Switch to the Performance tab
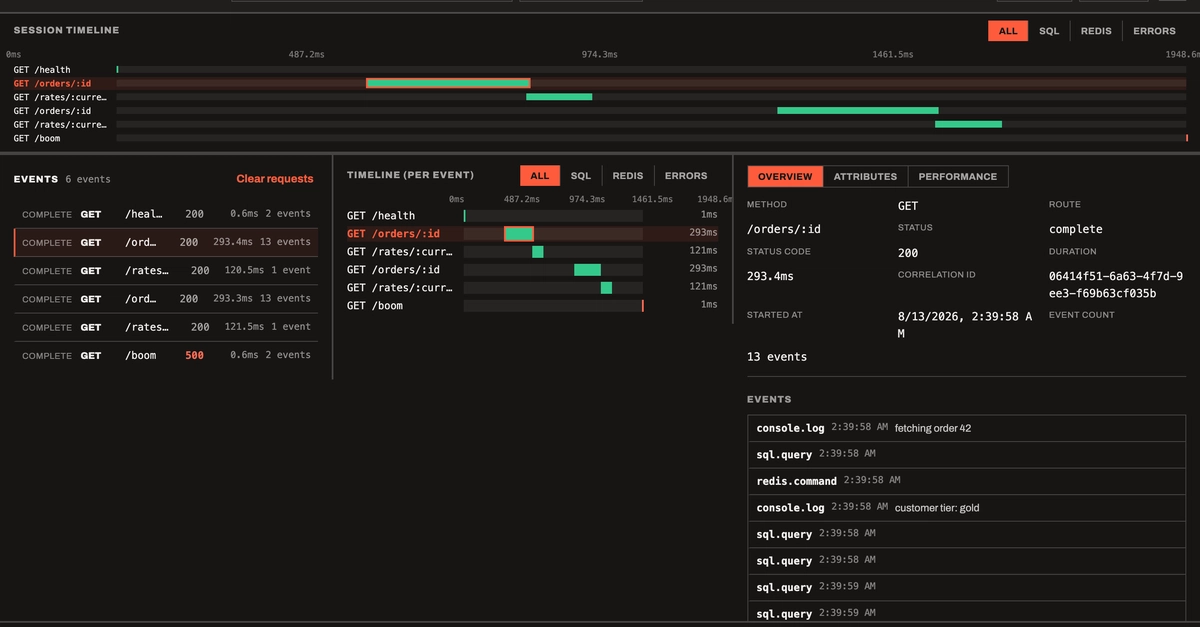 [x=958, y=176]
